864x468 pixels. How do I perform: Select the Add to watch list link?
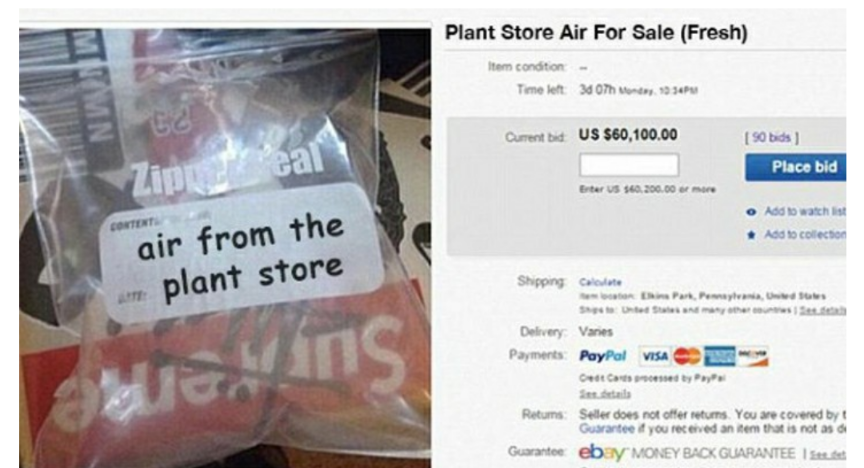805,211
